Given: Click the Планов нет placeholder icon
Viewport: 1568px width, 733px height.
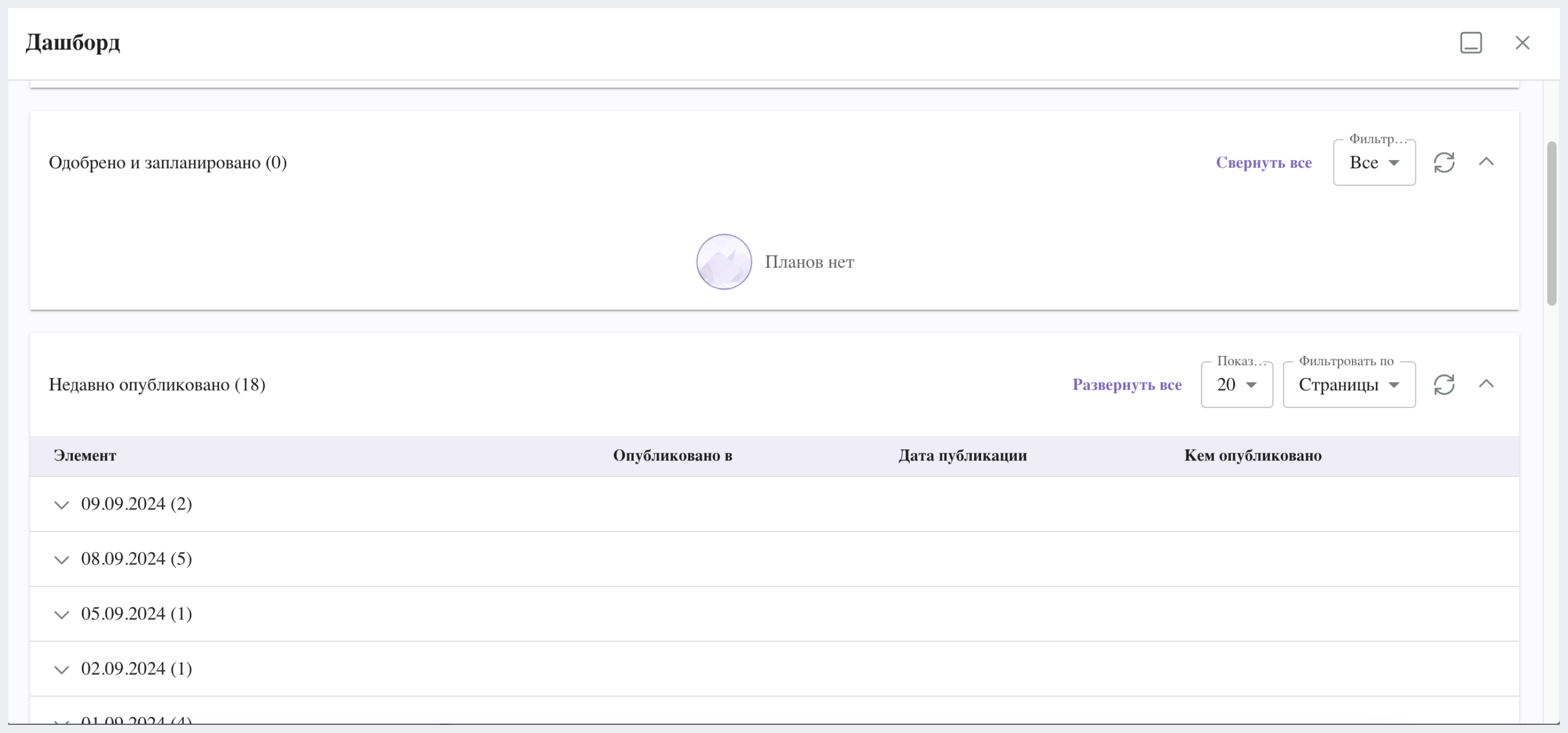Looking at the screenshot, I should click(724, 262).
